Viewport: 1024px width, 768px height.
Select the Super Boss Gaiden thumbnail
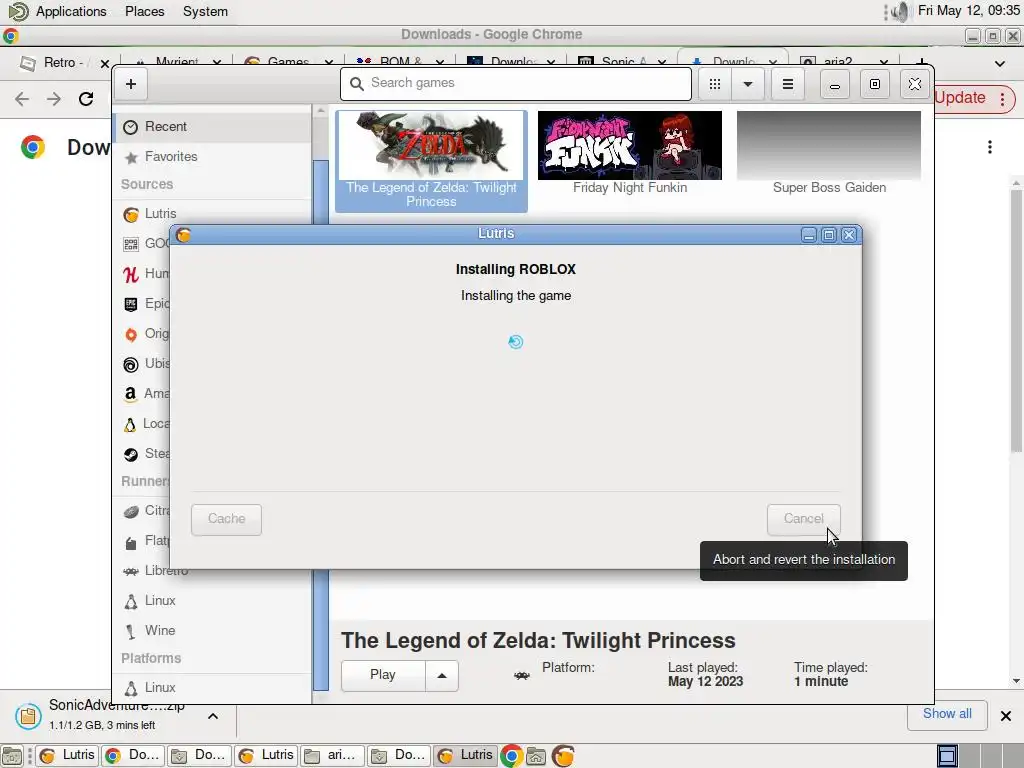pyautogui.click(x=829, y=145)
